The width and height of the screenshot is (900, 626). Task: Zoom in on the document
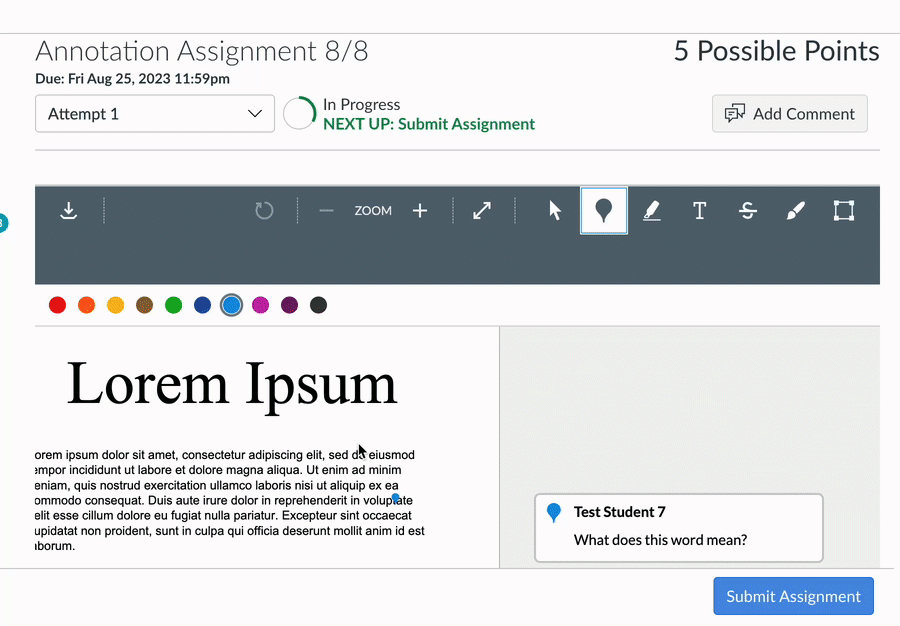tap(420, 210)
